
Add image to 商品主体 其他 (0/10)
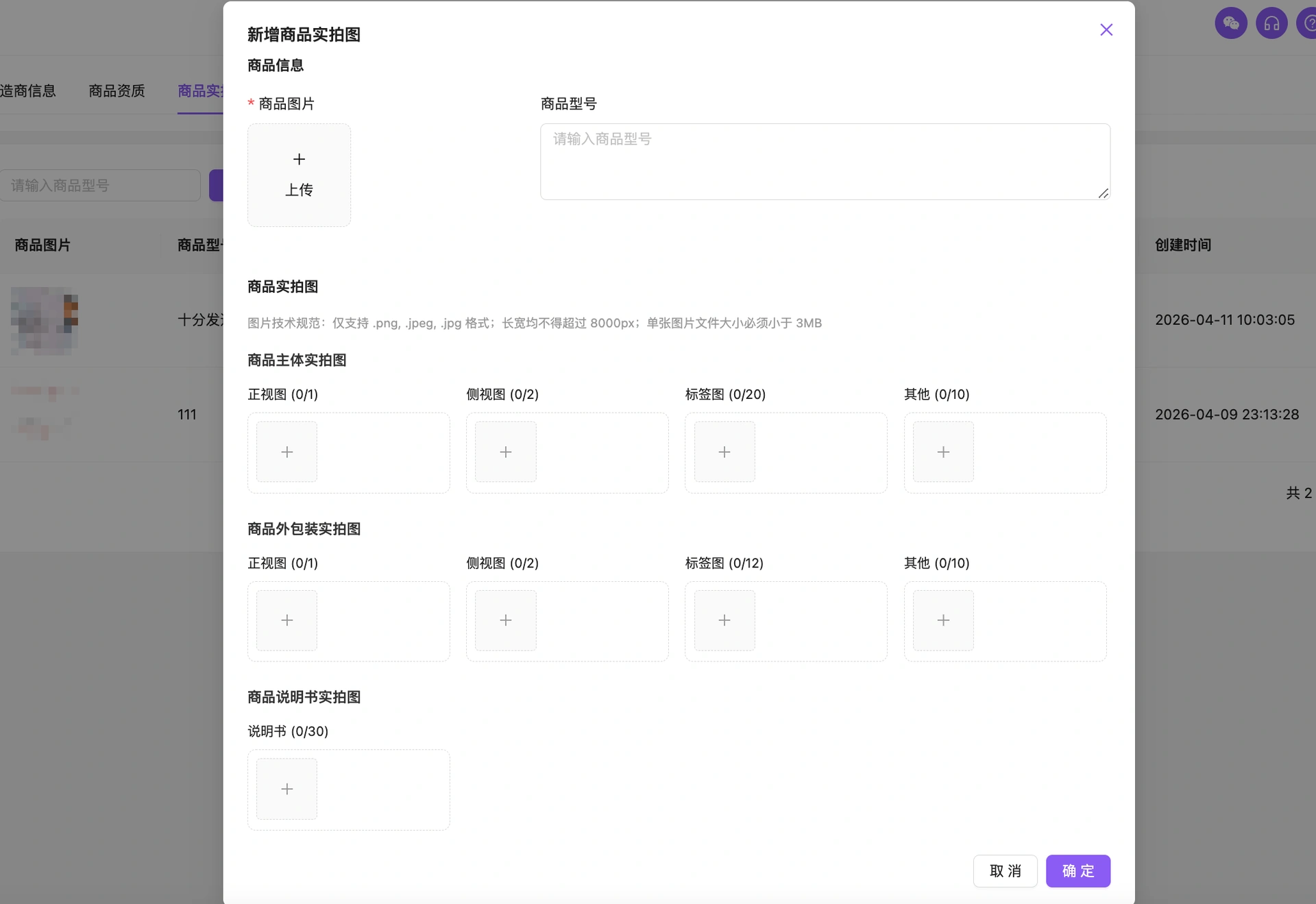coord(943,452)
